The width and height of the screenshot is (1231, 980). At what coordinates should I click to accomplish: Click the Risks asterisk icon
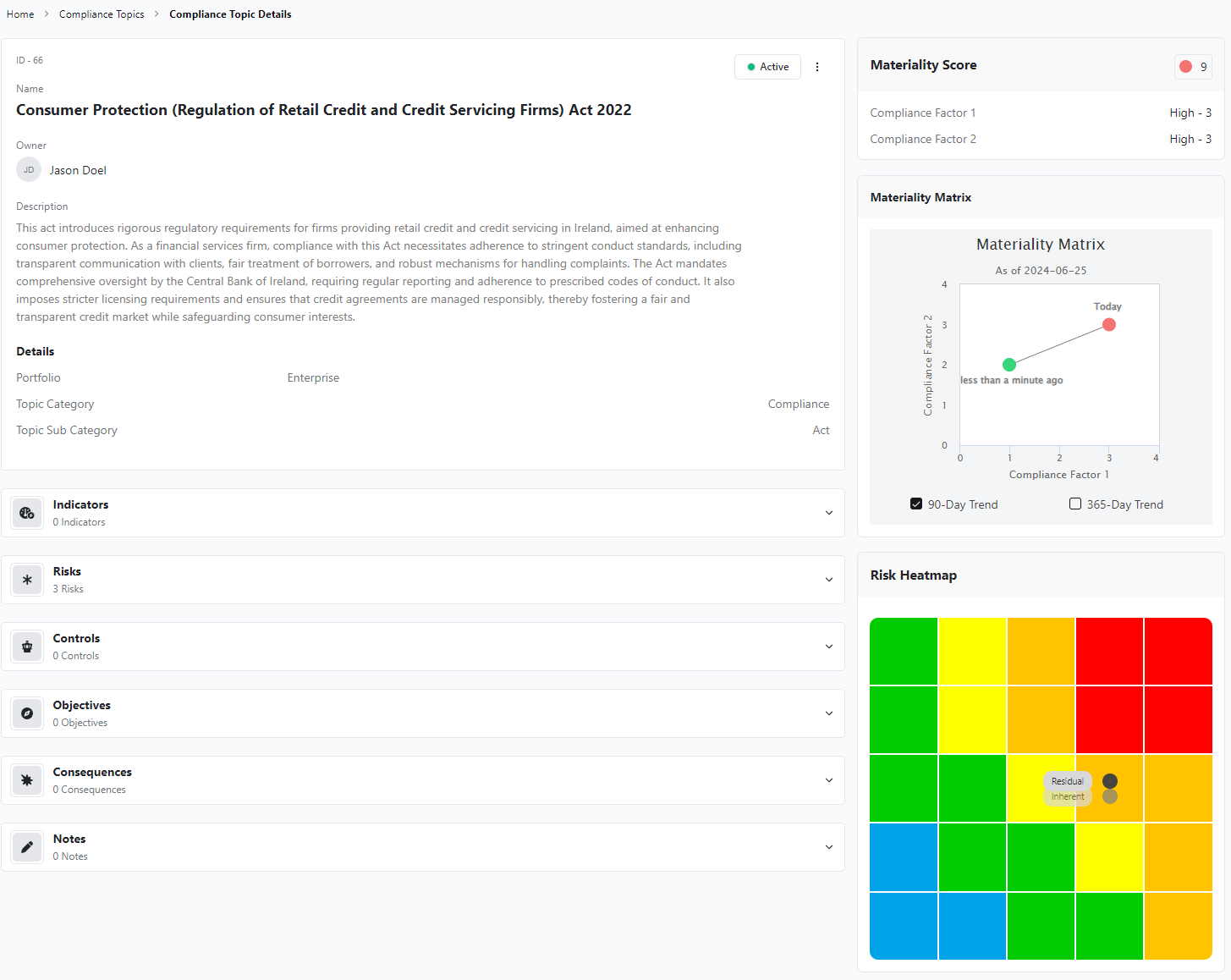tap(27, 580)
